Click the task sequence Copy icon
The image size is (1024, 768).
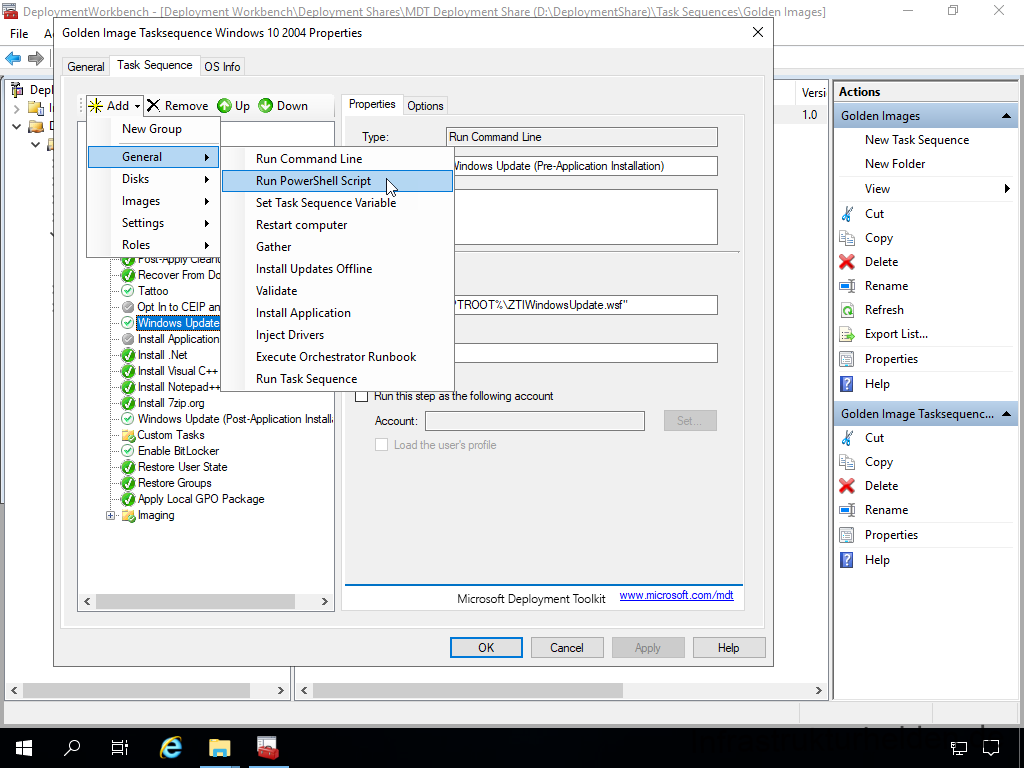tap(847, 462)
